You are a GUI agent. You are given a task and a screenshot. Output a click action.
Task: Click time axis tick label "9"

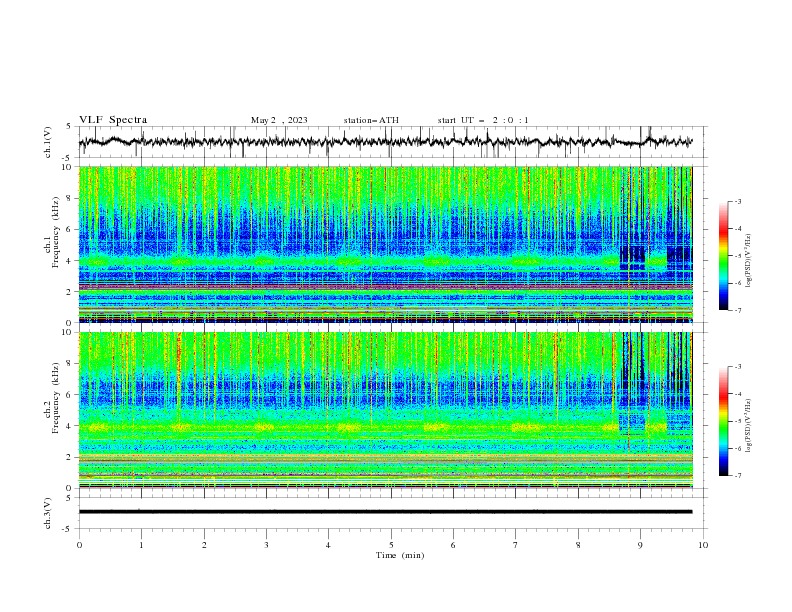pyautogui.click(x=640, y=545)
